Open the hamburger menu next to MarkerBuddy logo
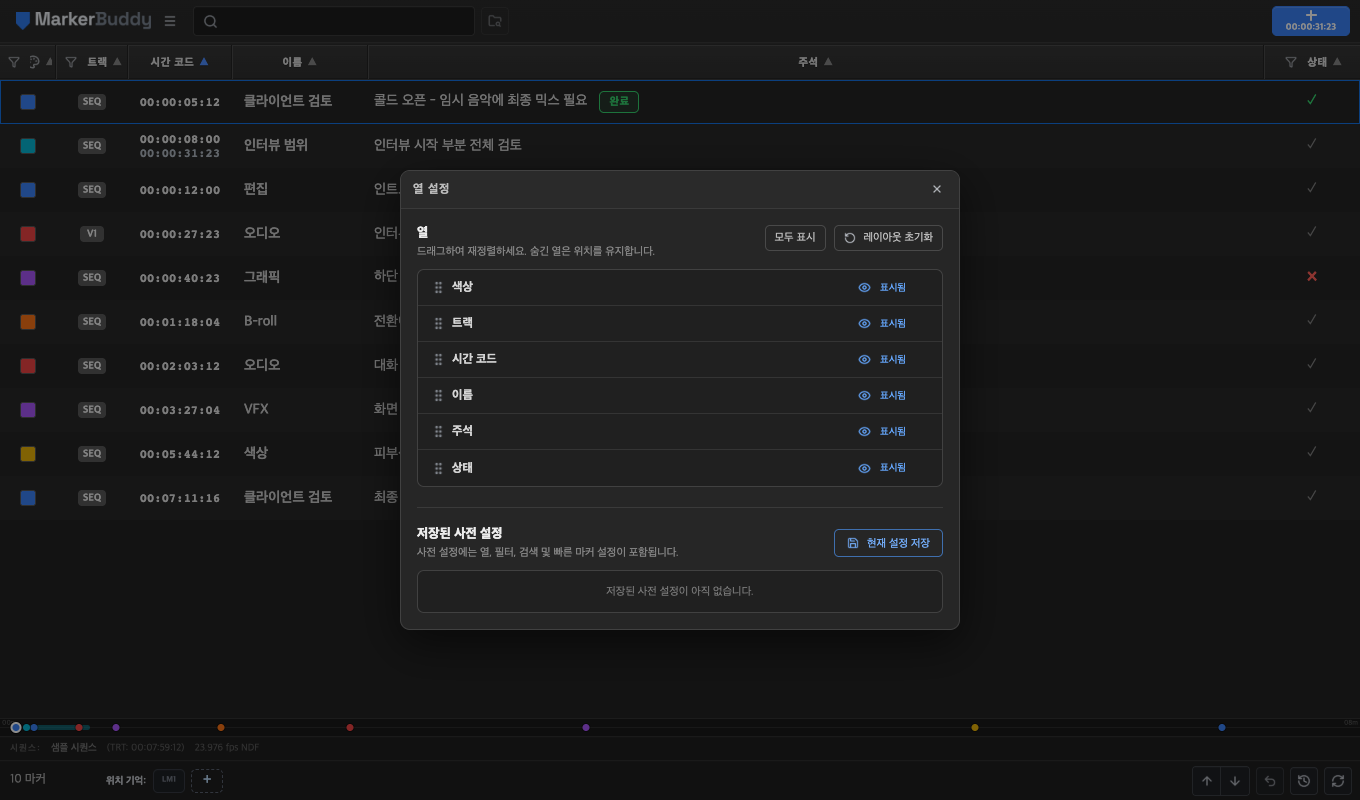The image size is (1360, 800). 170,21
